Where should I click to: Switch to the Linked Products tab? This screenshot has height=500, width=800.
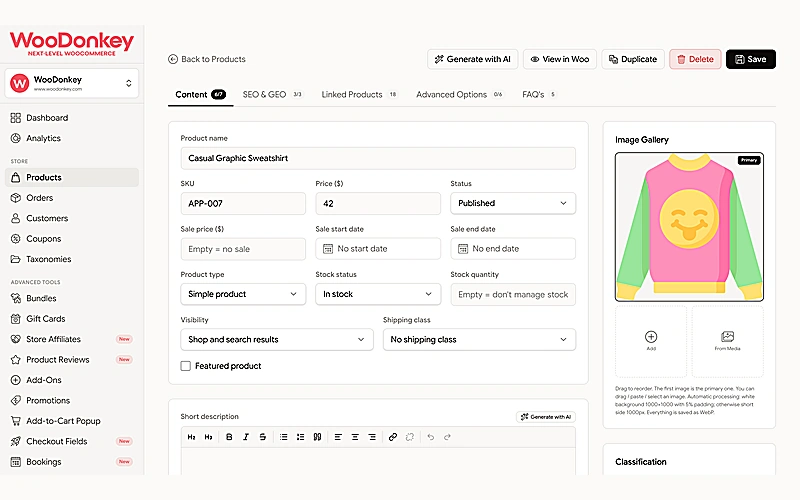(x=359, y=94)
